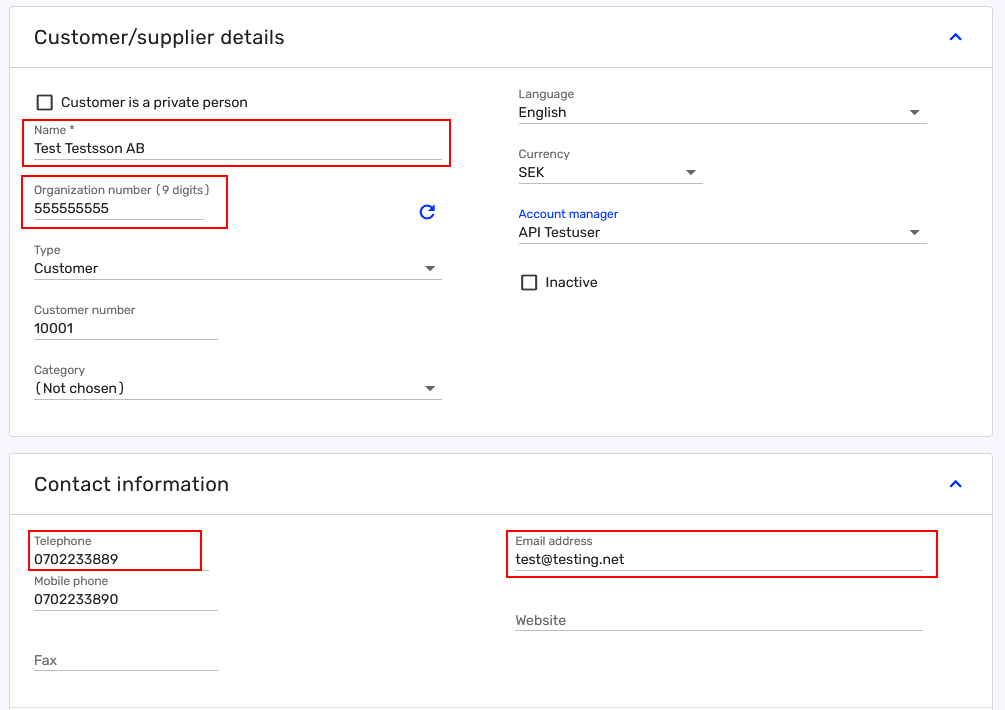Viewport: 1005px width, 710px height.
Task: Check 'Customer is a private person' checkbox
Action: [x=45, y=103]
